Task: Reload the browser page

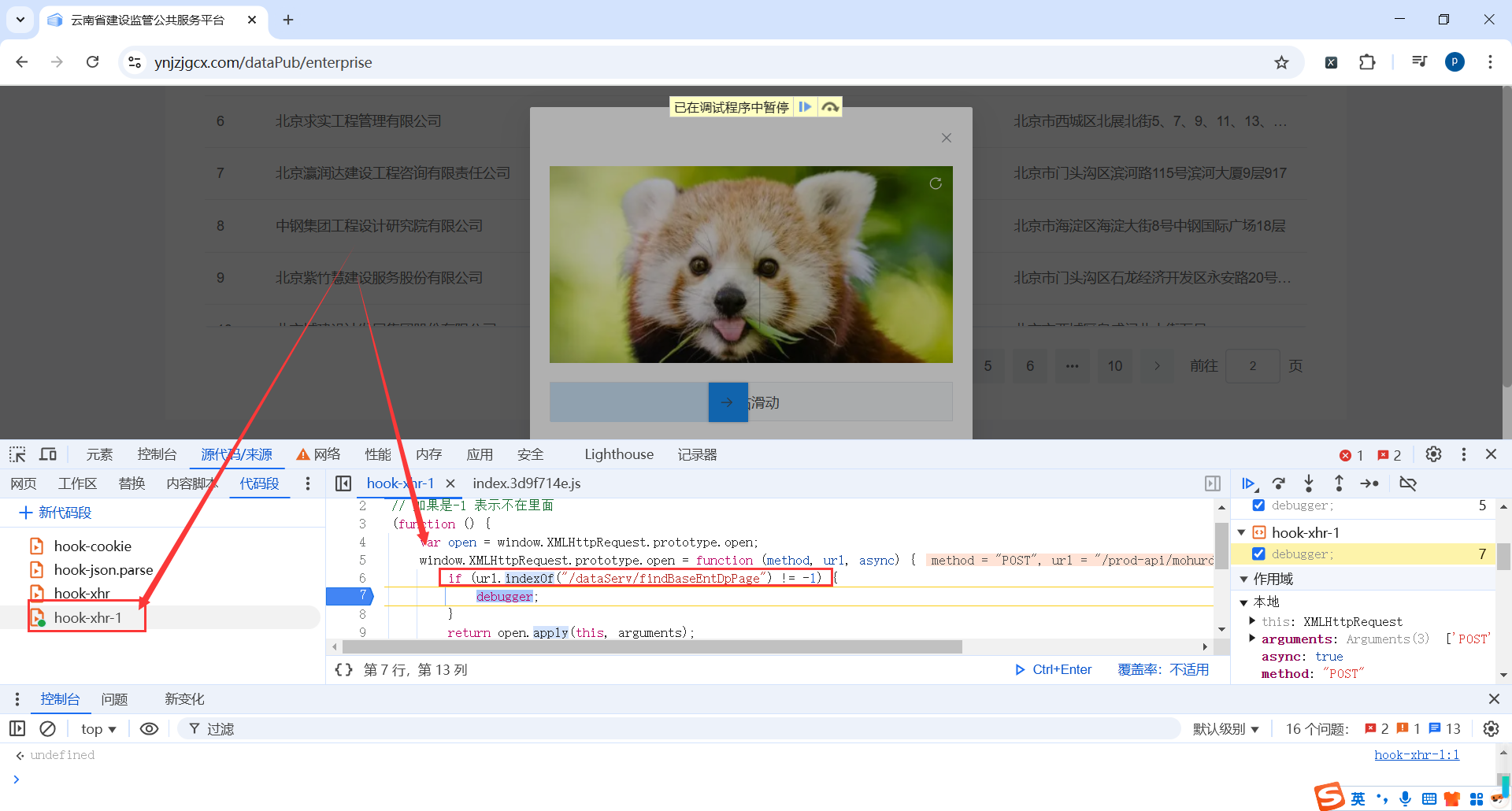Action: click(93, 62)
